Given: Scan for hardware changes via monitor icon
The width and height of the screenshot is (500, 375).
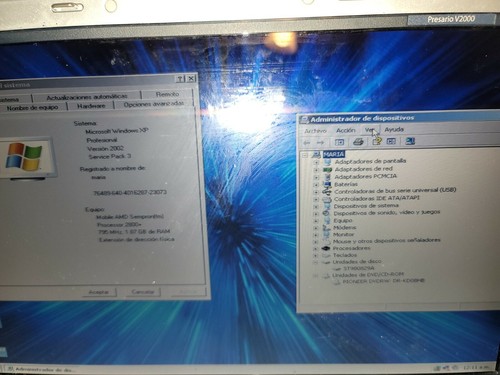Looking at the screenshot, I should 410,141.
